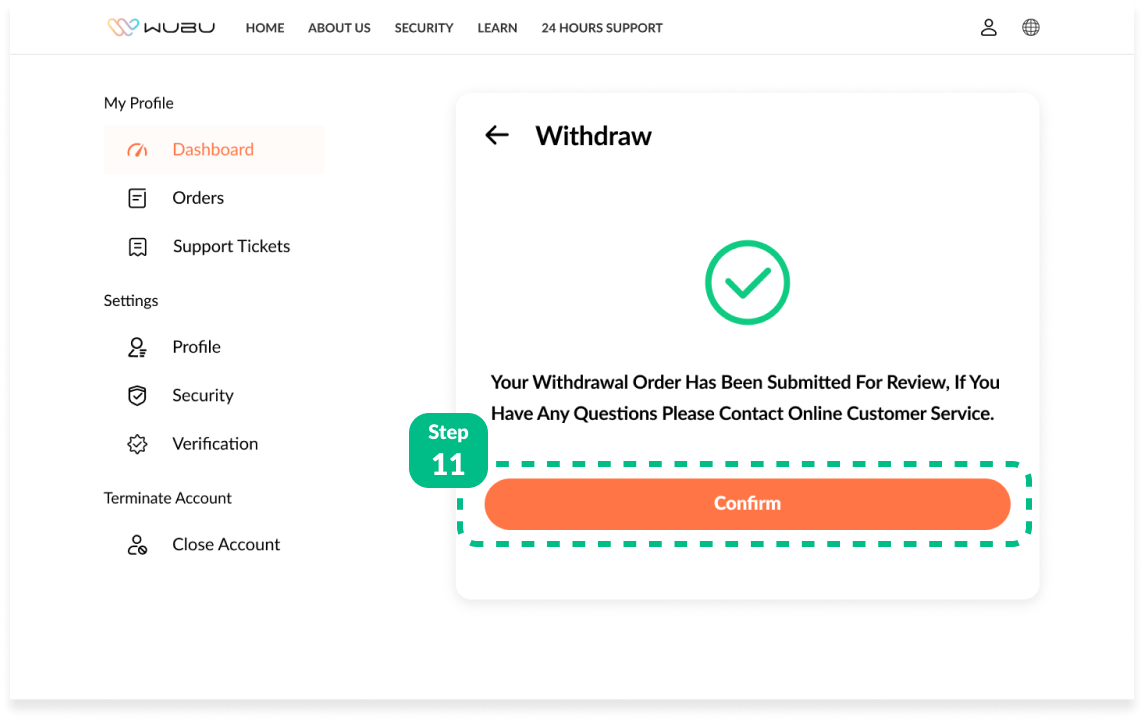Viewport: 1144px width, 720px height.
Task: Click the globe language icon
Action: click(1031, 27)
